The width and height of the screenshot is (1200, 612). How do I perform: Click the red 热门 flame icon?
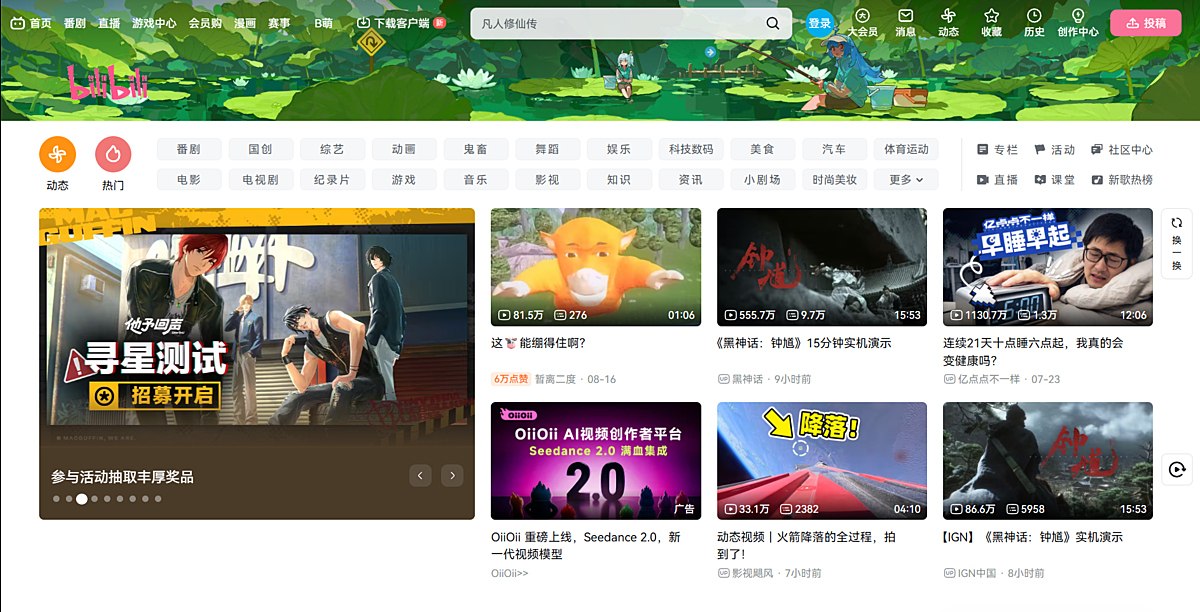click(113, 154)
